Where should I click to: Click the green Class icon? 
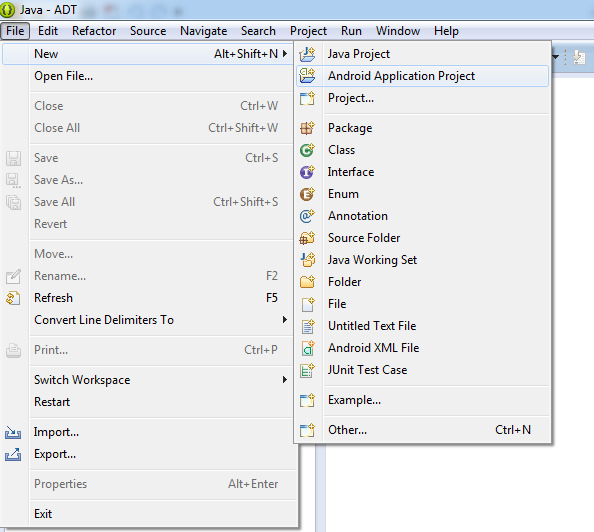307,150
